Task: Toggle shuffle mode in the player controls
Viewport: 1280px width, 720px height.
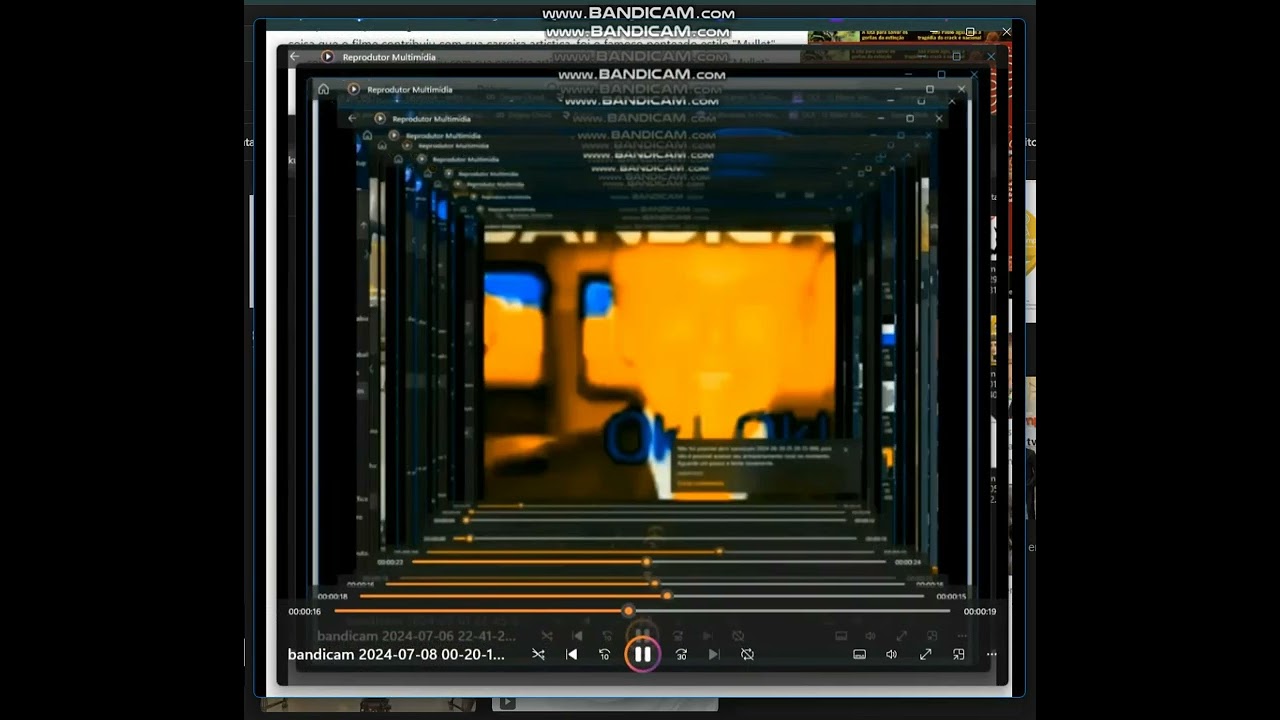Action: click(538, 654)
